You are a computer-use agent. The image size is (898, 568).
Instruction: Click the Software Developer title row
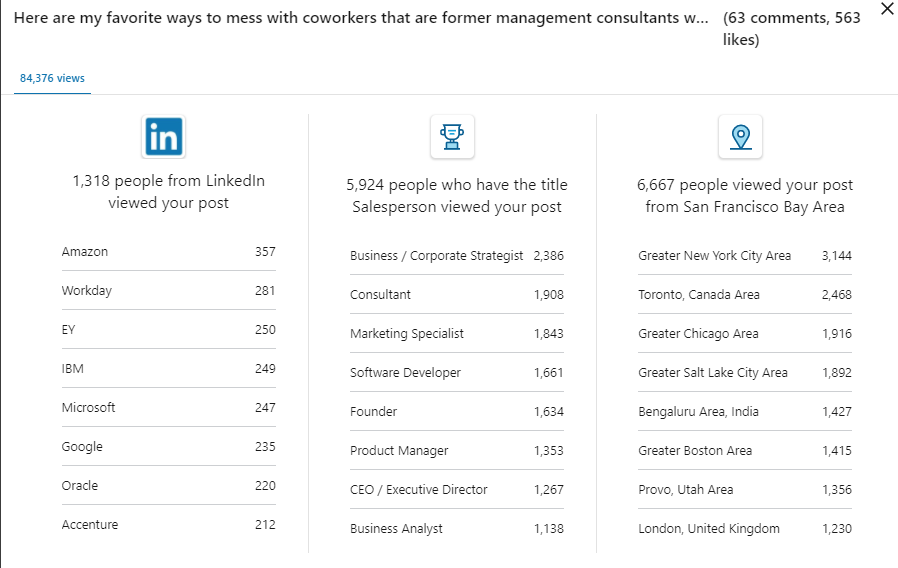click(456, 373)
